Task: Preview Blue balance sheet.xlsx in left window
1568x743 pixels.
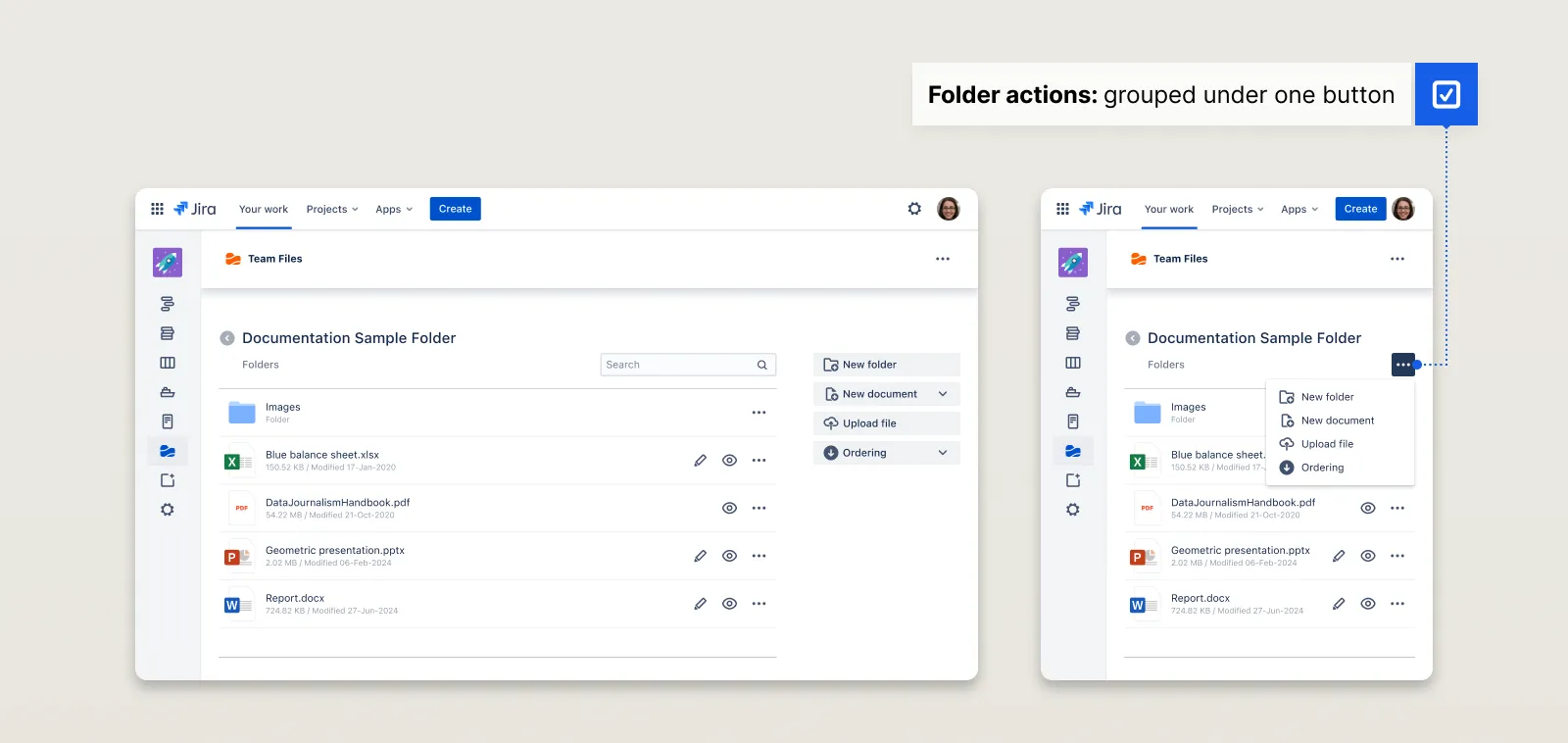Action: point(729,461)
